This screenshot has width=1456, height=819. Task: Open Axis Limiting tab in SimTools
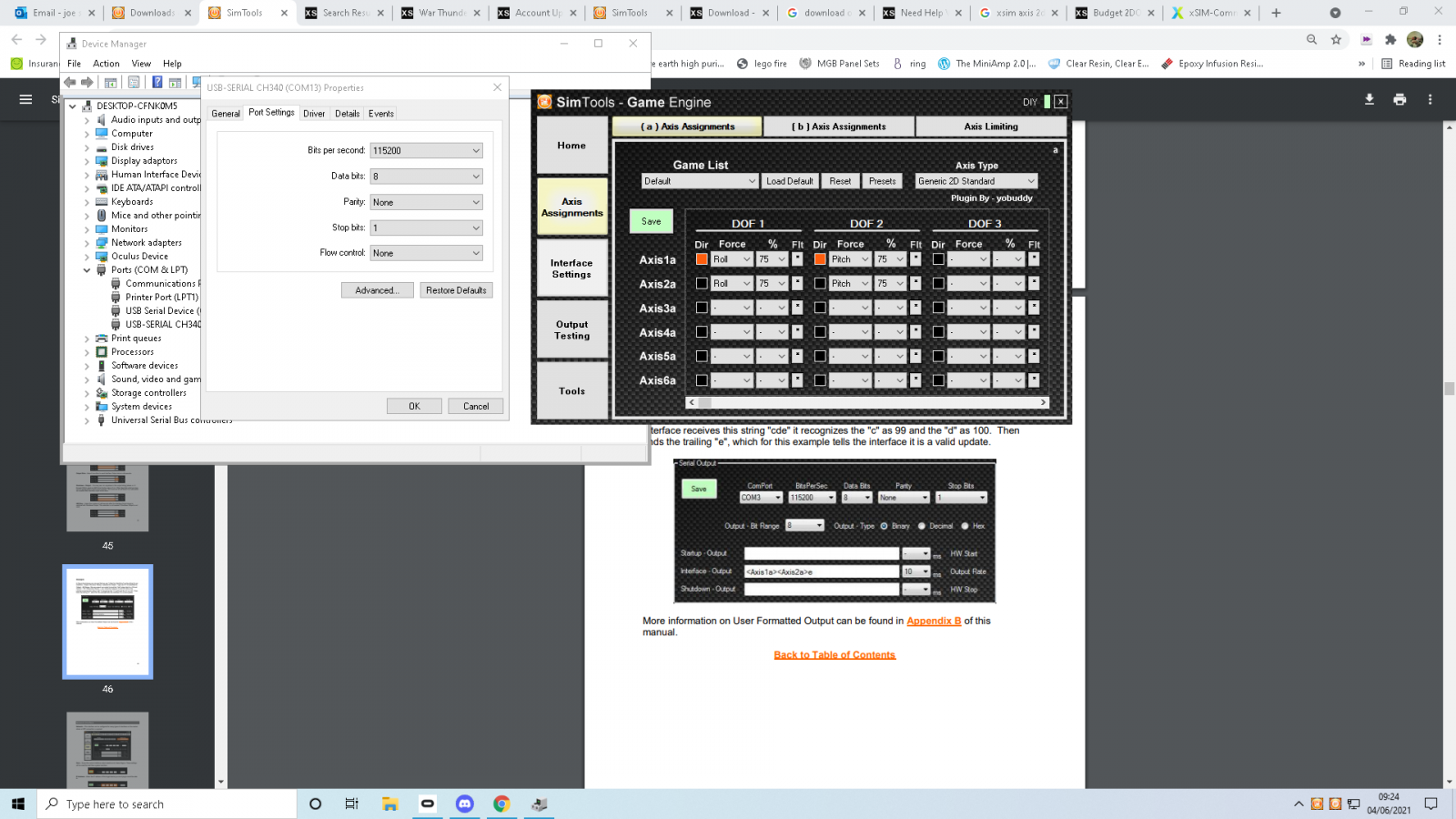[991, 126]
